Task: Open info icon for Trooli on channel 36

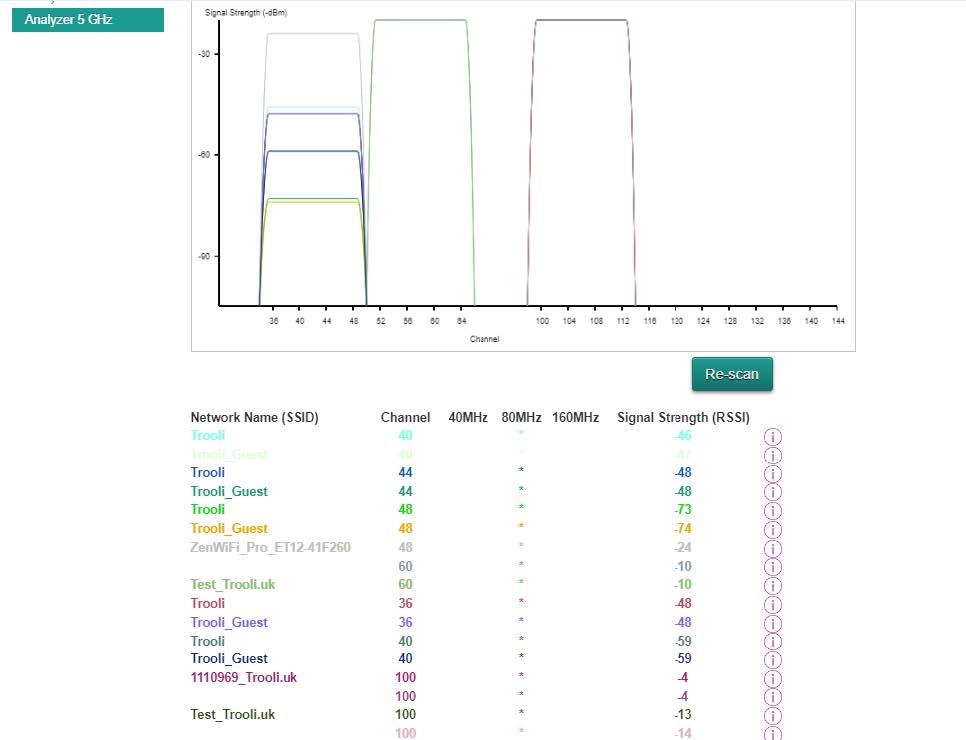Action: [772, 604]
